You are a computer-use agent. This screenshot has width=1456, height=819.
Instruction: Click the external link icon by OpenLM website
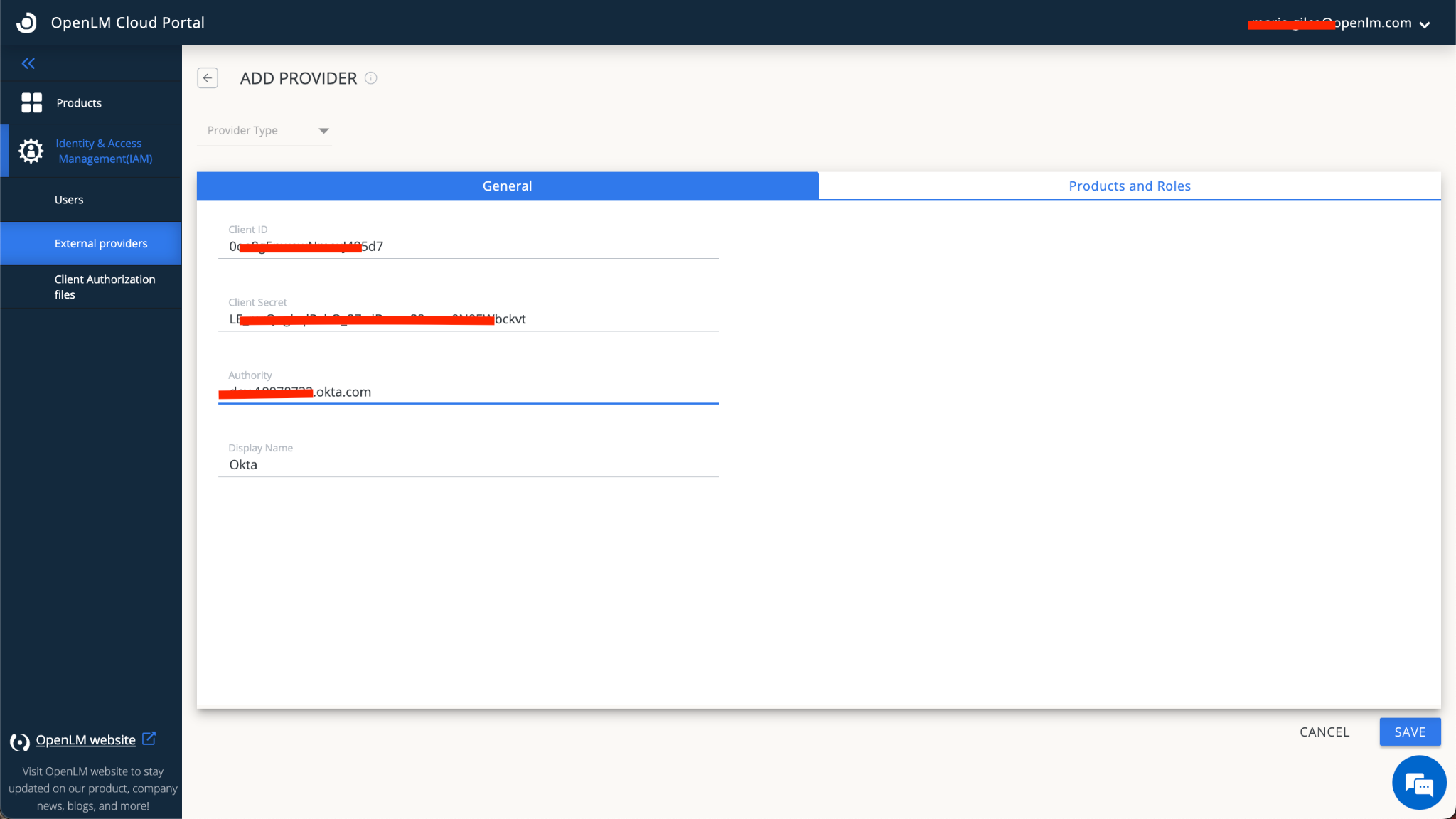[x=149, y=739]
